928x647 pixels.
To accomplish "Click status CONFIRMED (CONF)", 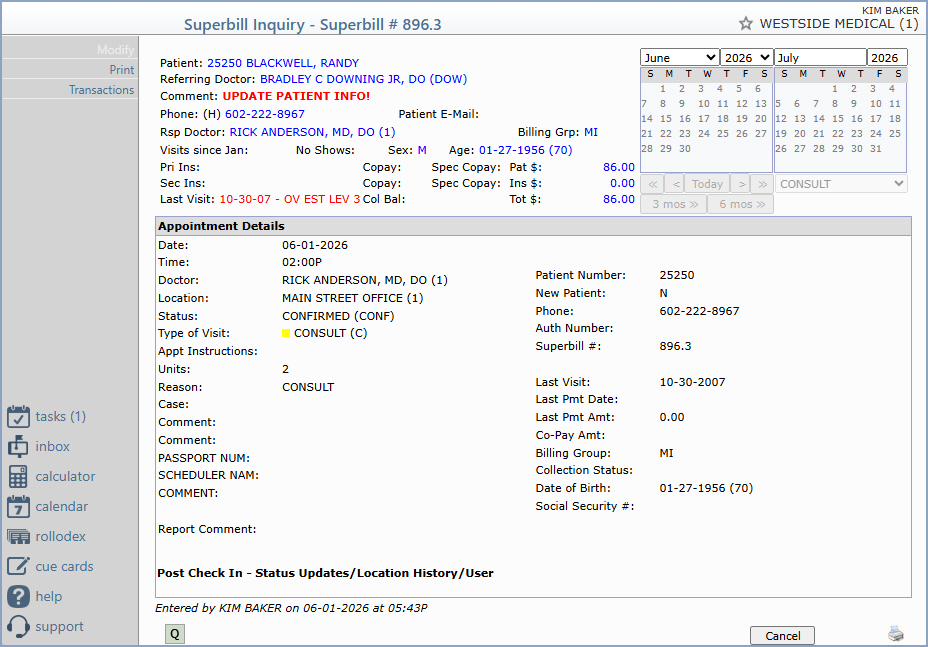I will click(338, 316).
